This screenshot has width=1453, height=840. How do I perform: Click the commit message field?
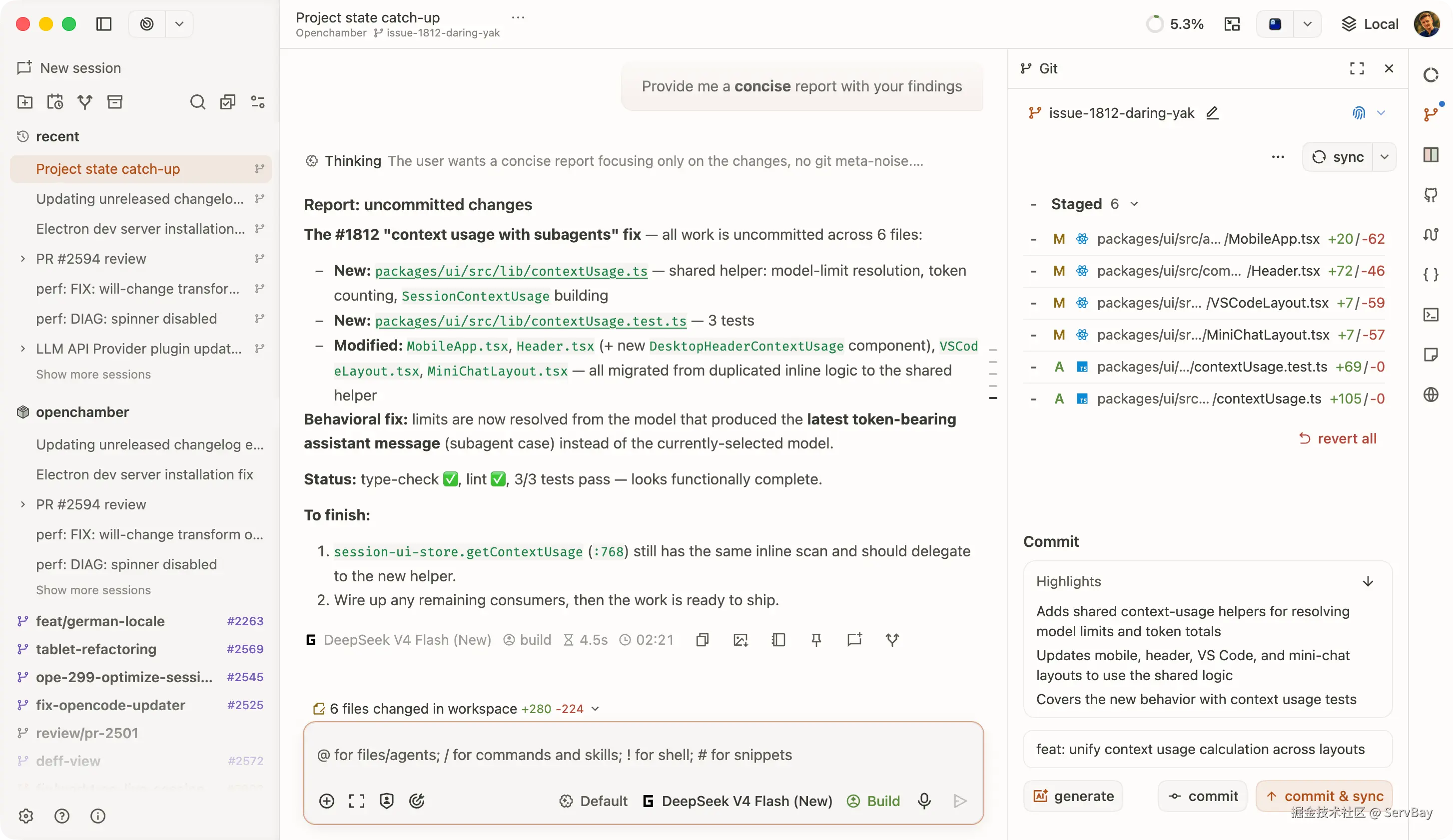tap(1208, 749)
